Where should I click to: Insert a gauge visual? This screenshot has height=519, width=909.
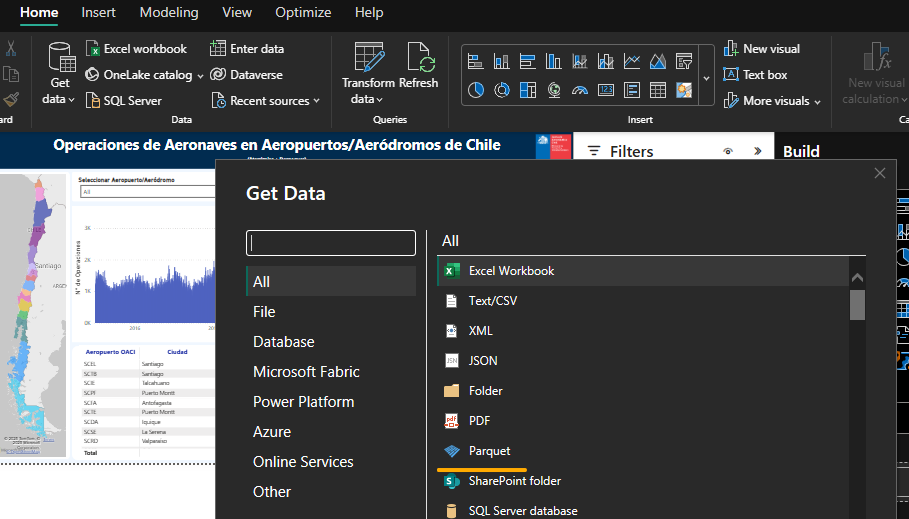coord(580,90)
